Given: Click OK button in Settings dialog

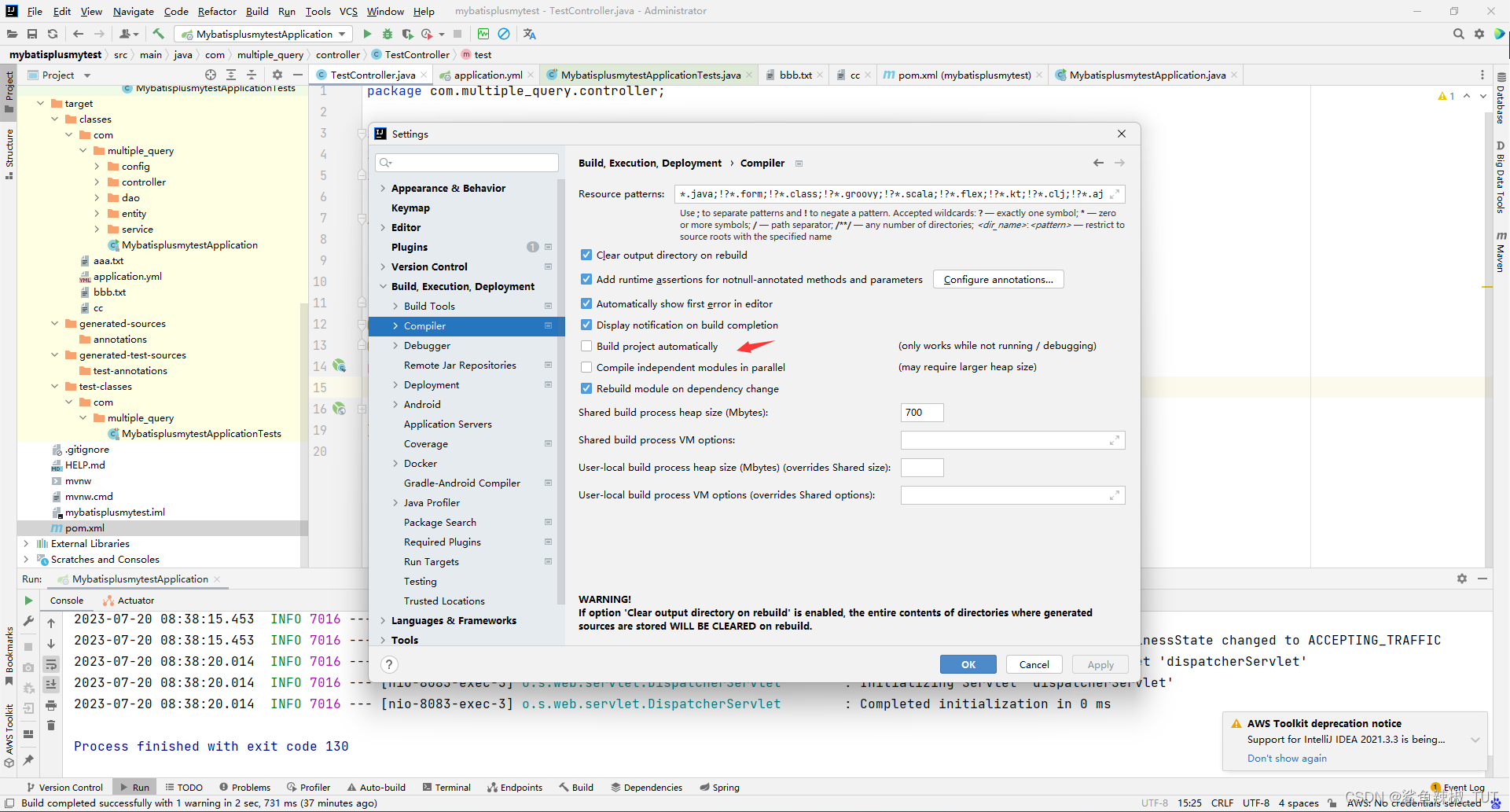Looking at the screenshot, I should [968, 664].
